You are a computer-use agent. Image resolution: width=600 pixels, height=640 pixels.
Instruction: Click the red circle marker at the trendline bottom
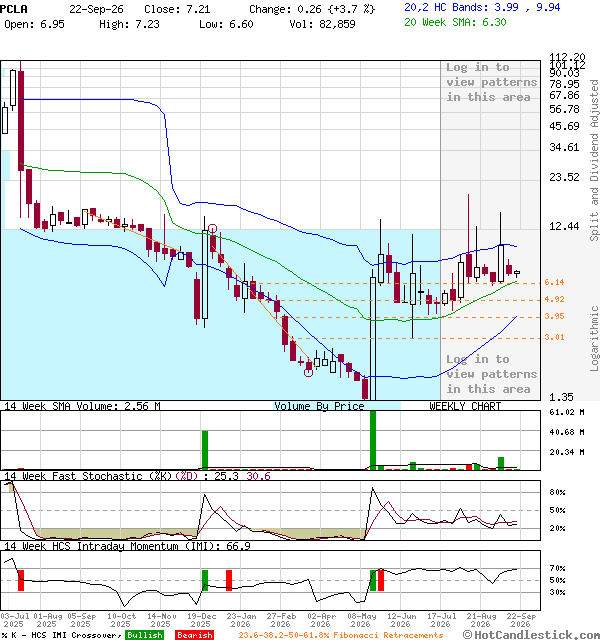tap(309, 372)
